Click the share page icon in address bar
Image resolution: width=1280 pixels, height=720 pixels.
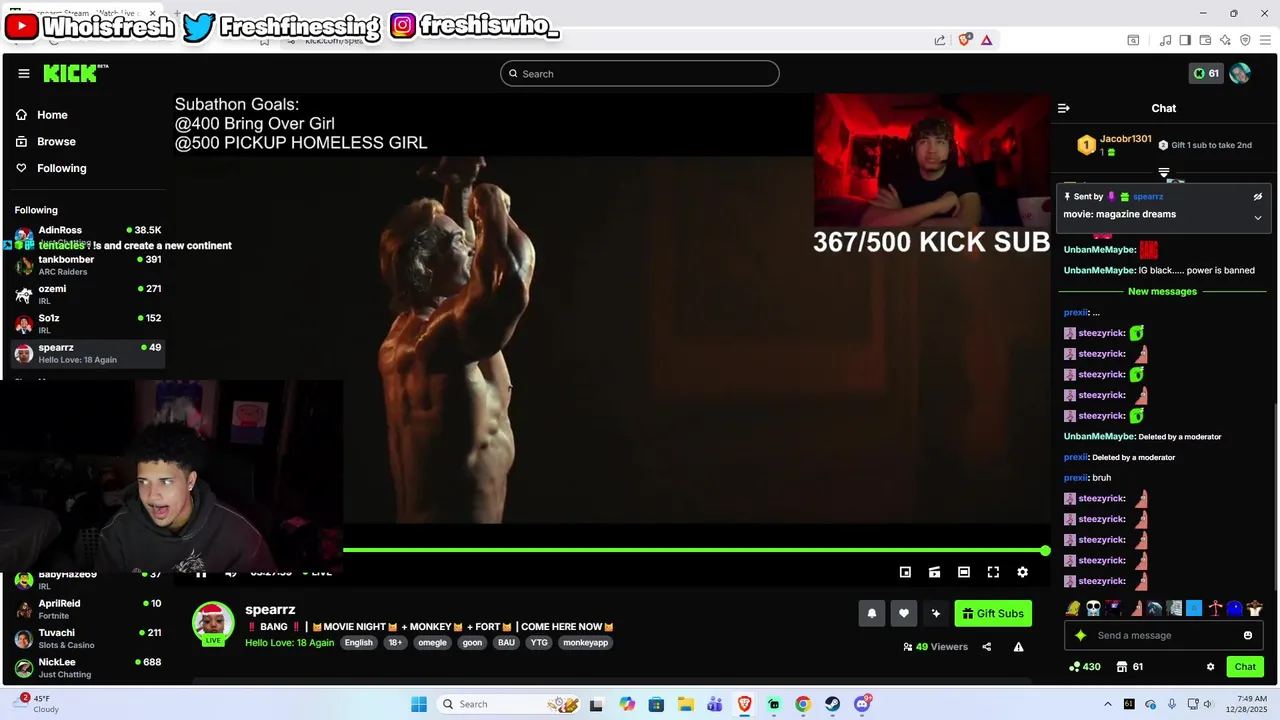(940, 40)
